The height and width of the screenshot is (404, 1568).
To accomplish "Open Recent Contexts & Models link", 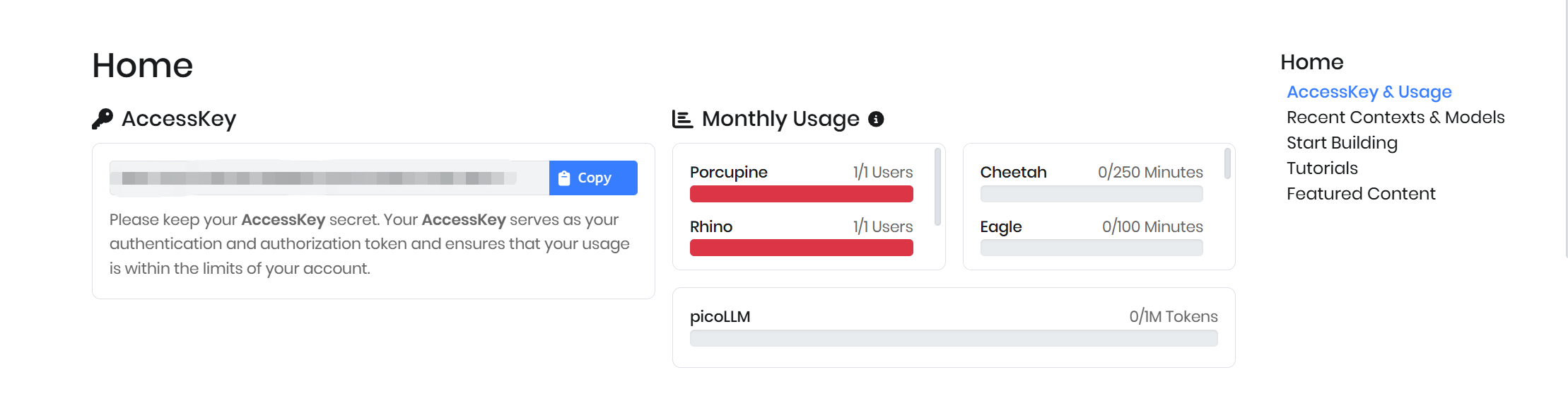I will (1395, 117).
